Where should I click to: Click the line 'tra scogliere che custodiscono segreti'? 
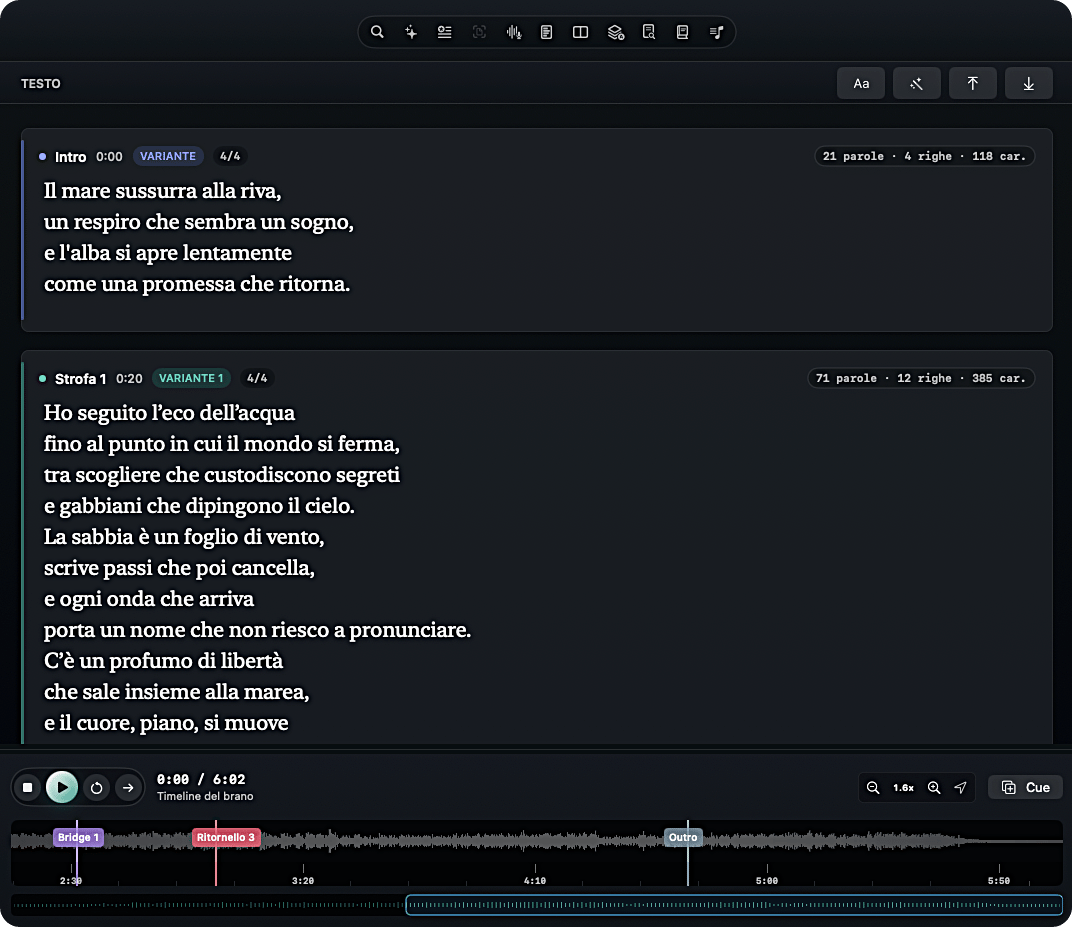222,475
